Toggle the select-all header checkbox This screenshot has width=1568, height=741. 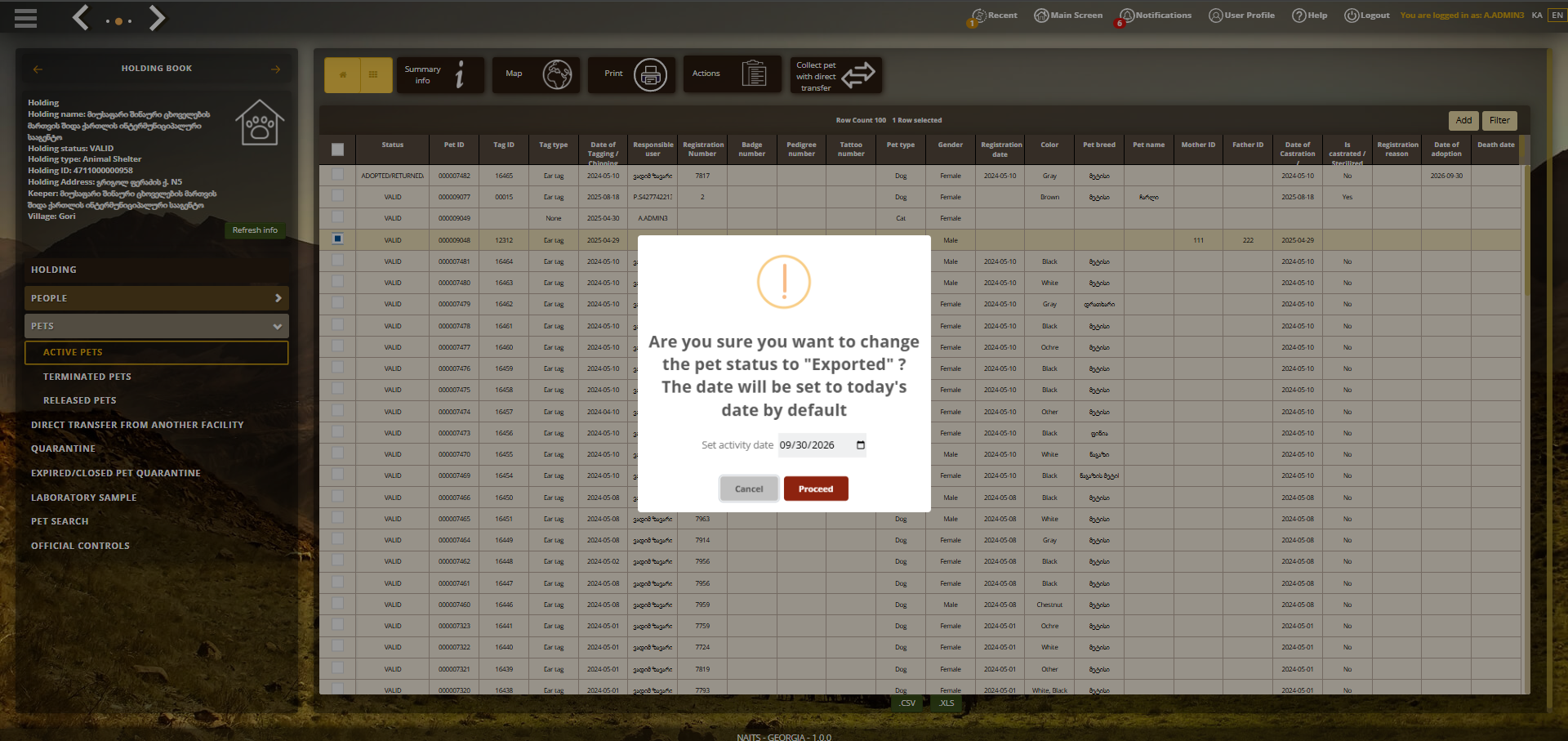[338, 150]
